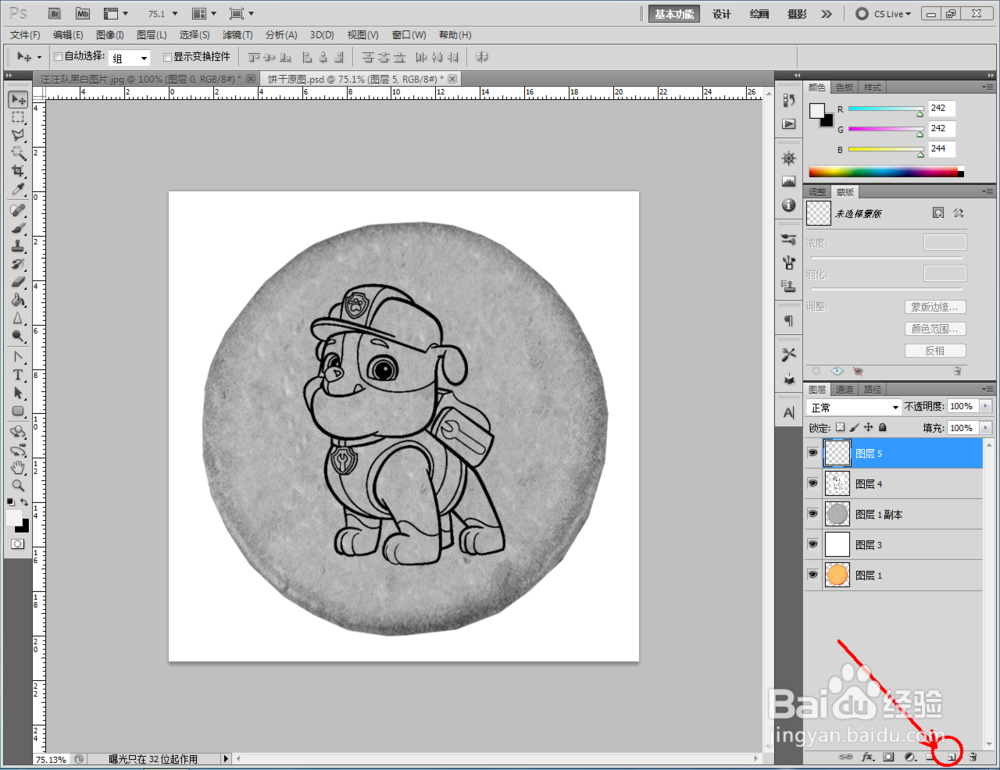The width and height of the screenshot is (1000, 770).
Task: Select the Zoom tool
Action: click(18, 485)
